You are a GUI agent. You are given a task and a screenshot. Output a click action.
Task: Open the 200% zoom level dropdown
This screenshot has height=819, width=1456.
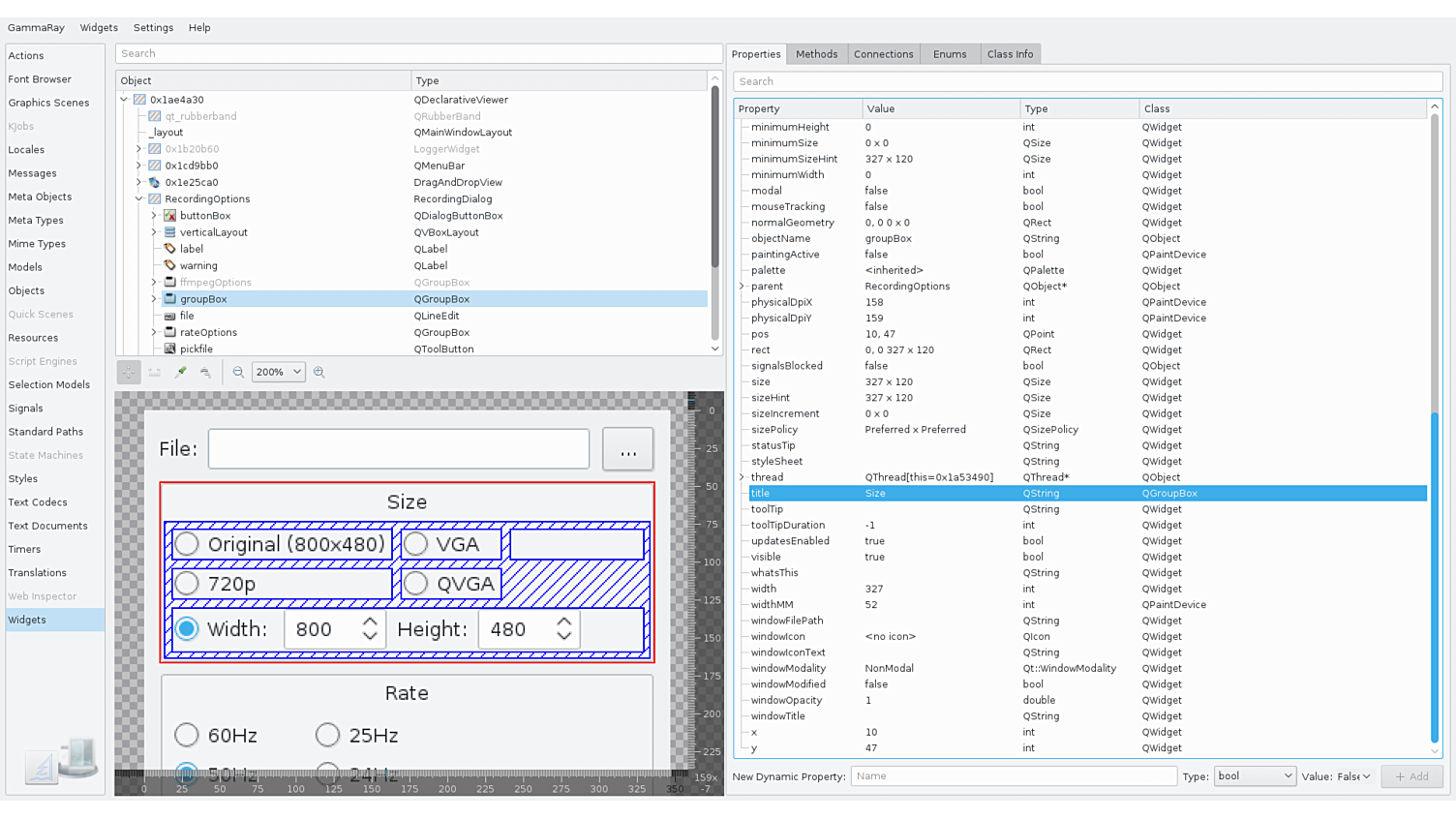point(278,372)
